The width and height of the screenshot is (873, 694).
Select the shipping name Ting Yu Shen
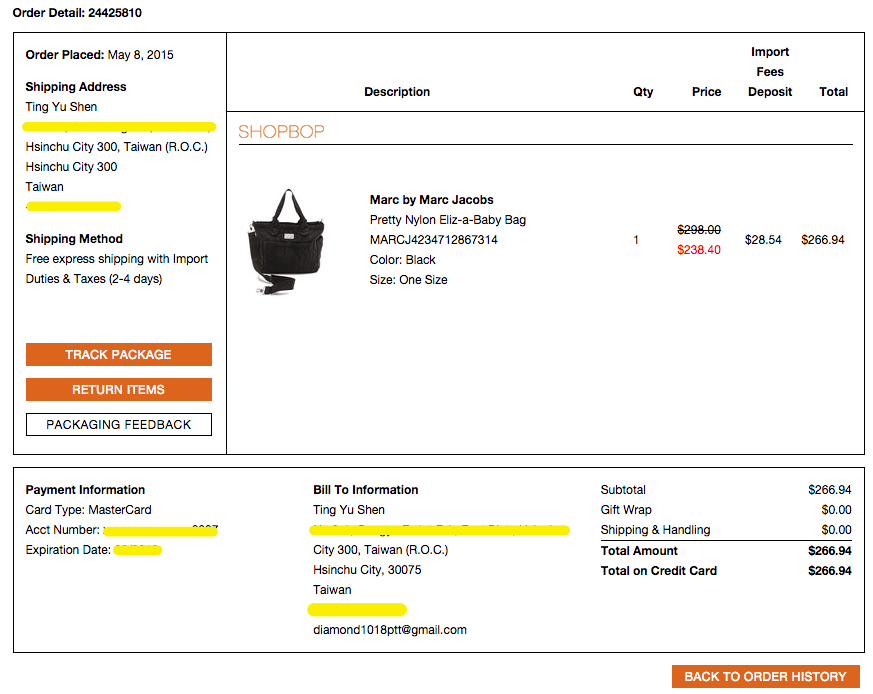click(x=61, y=107)
